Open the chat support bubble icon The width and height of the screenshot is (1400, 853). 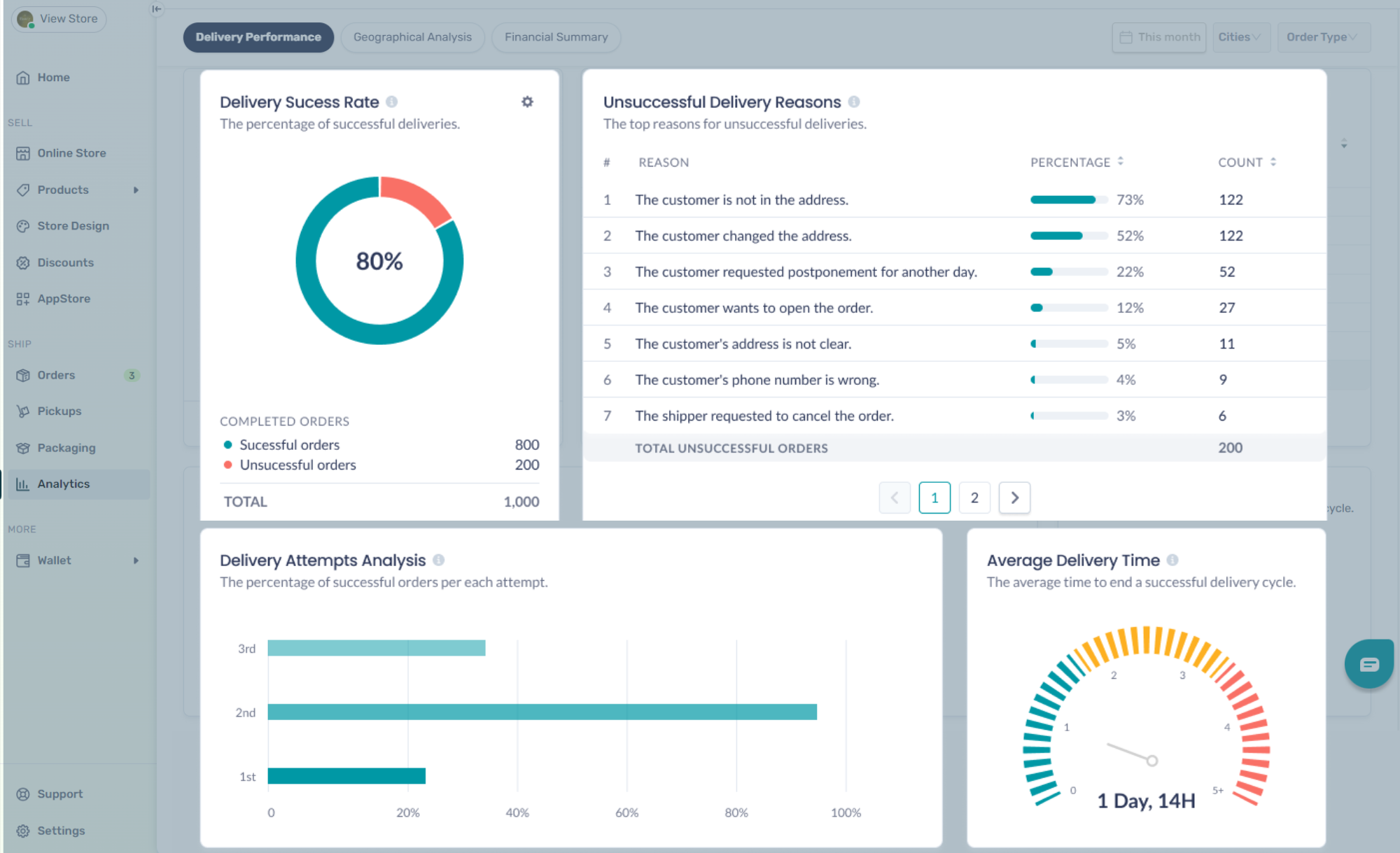(1368, 664)
